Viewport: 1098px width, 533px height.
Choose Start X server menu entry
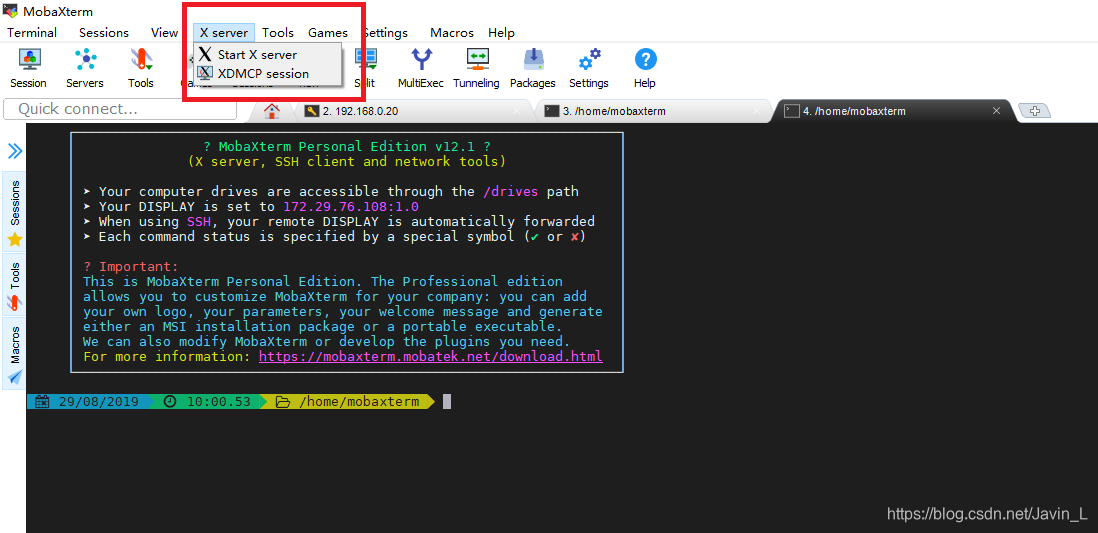(267, 55)
